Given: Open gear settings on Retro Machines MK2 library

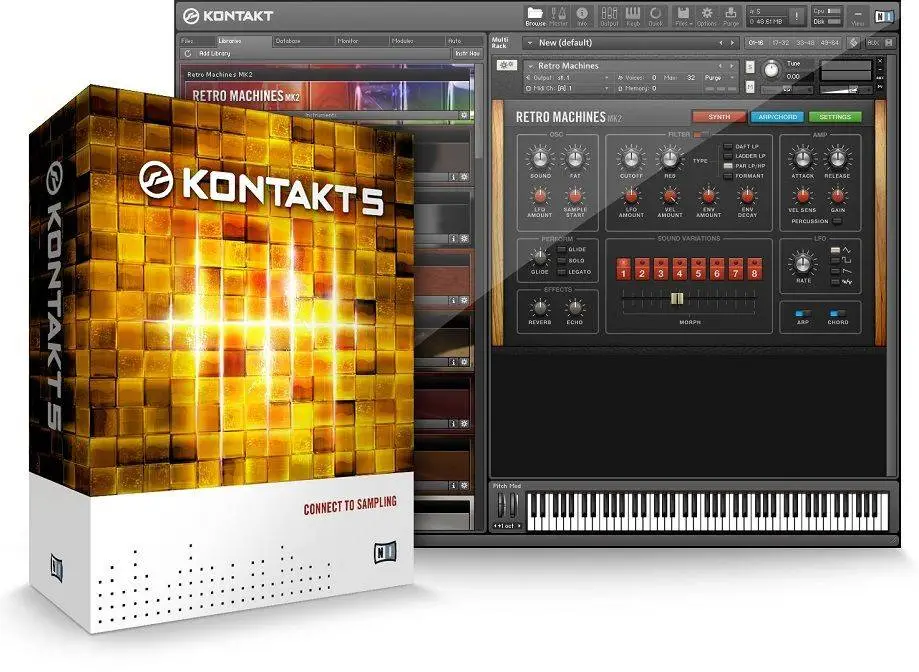Looking at the screenshot, I should pos(464,115).
